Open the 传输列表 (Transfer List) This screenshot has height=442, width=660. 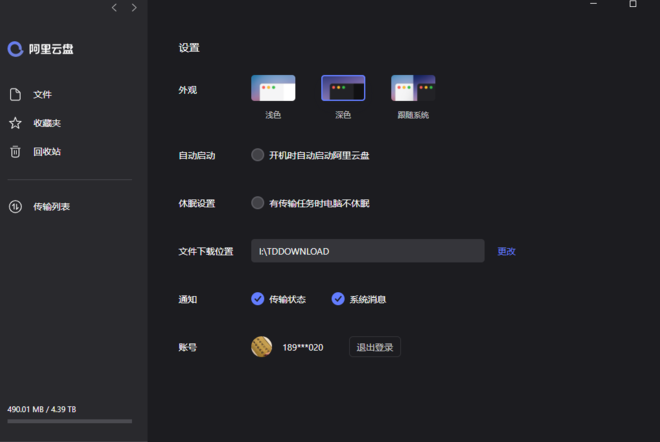tap(51, 207)
